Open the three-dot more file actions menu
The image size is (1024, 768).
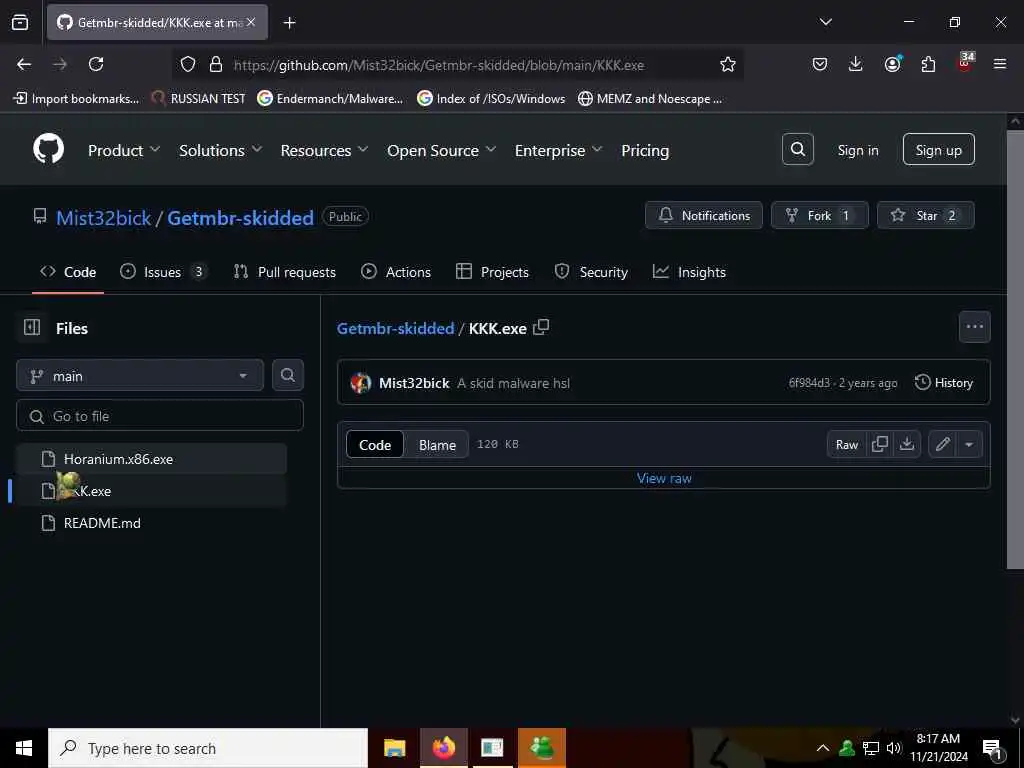(x=974, y=327)
